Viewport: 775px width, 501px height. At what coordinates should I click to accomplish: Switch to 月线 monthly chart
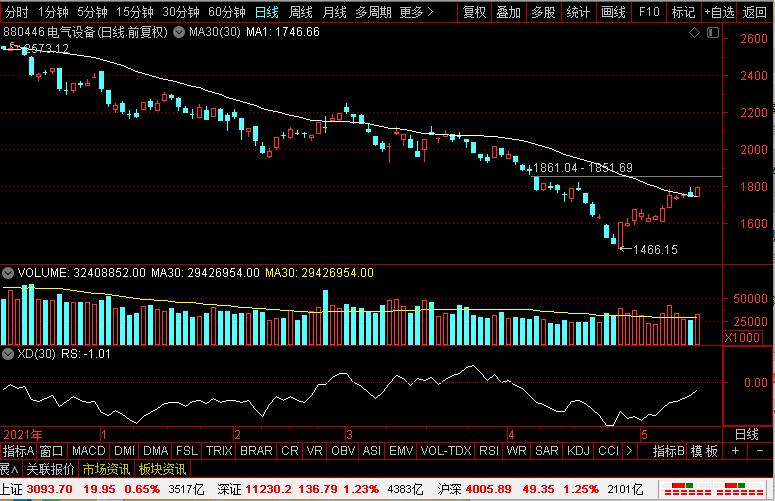(334, 12)
